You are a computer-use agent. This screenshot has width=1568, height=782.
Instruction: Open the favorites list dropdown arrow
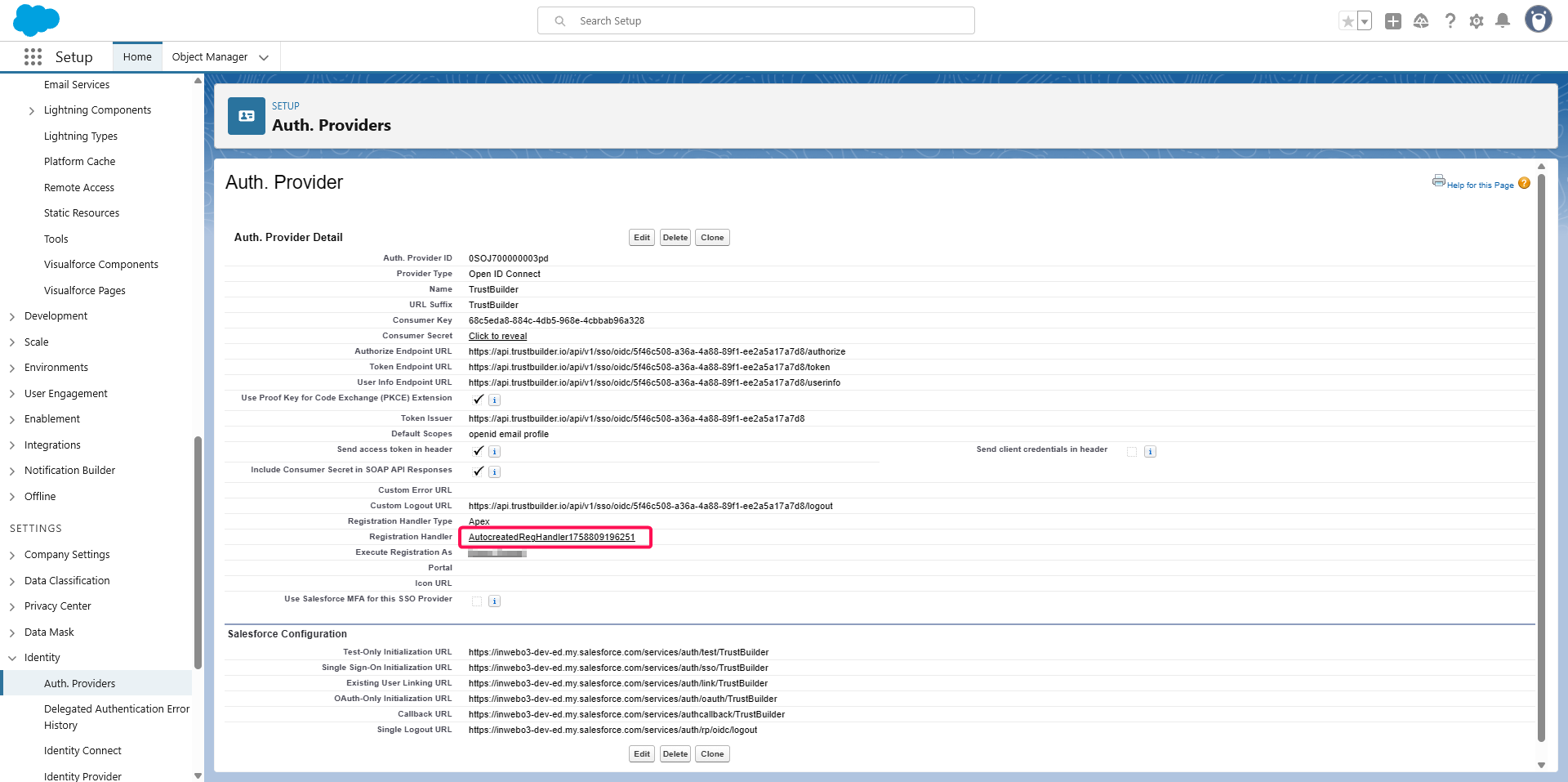tap(1365, 21)
